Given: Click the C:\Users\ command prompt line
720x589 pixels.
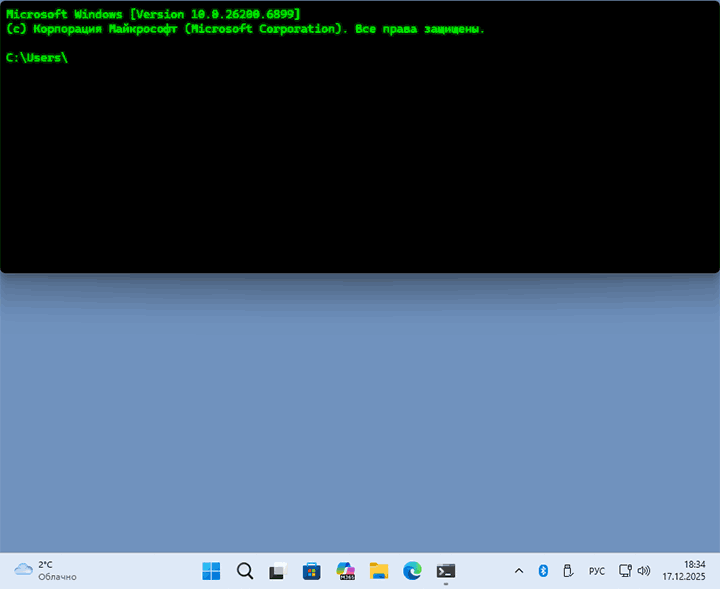Looking at the screenshot, I should (37, 58).
